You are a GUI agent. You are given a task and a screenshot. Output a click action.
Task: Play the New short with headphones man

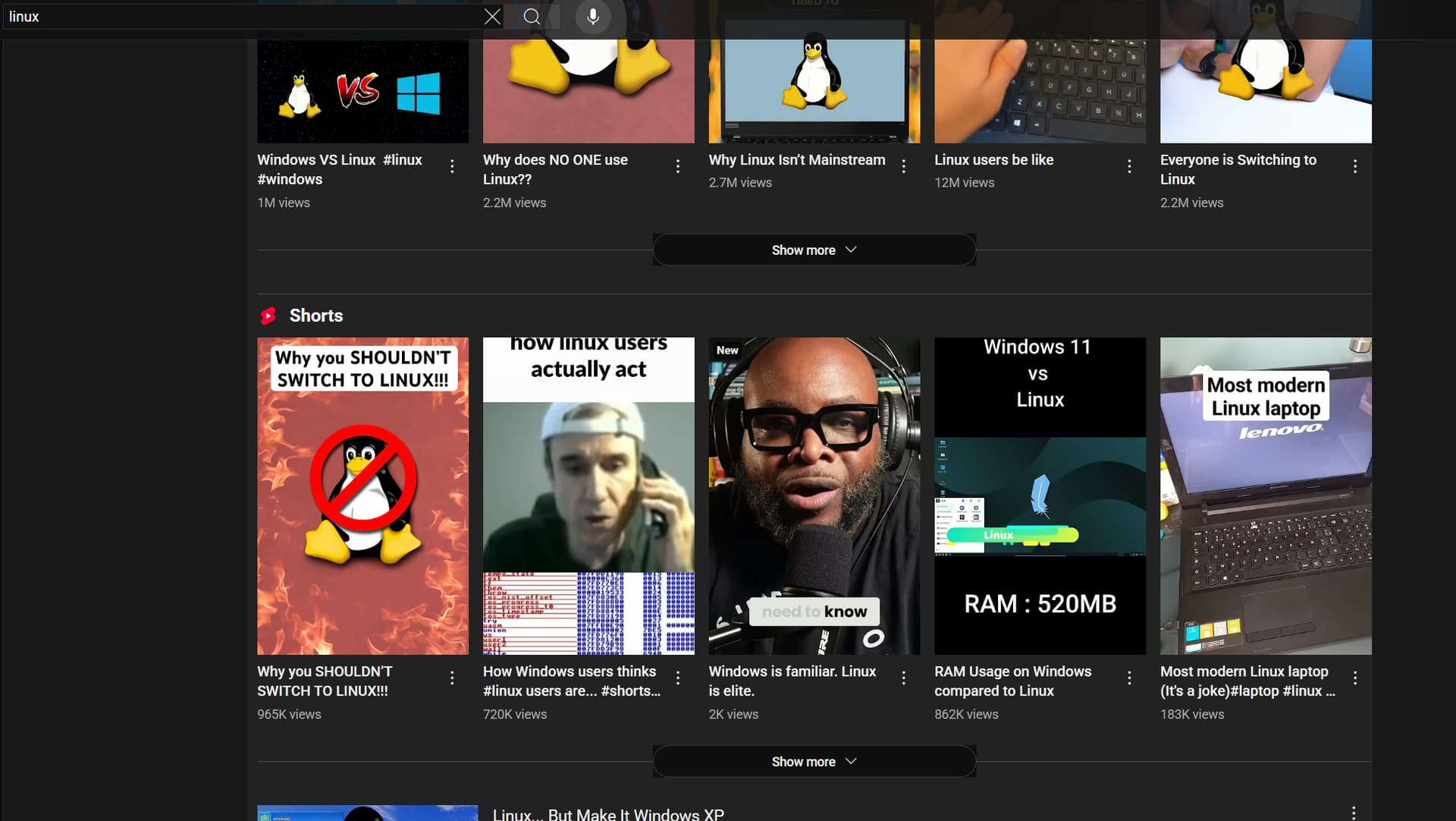(x=814, y=496)
